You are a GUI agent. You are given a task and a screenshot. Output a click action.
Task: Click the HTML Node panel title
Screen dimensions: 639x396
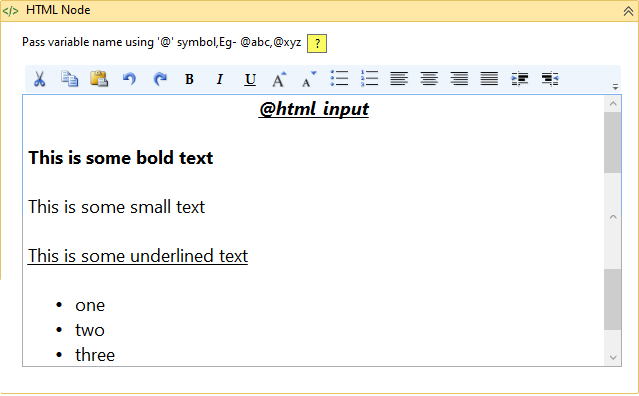[x=58, y=10]
